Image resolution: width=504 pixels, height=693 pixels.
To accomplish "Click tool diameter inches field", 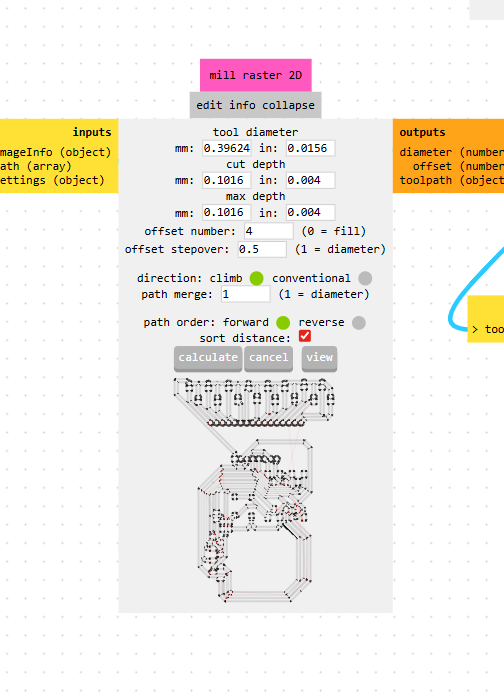I will click(x=310, y=148).
